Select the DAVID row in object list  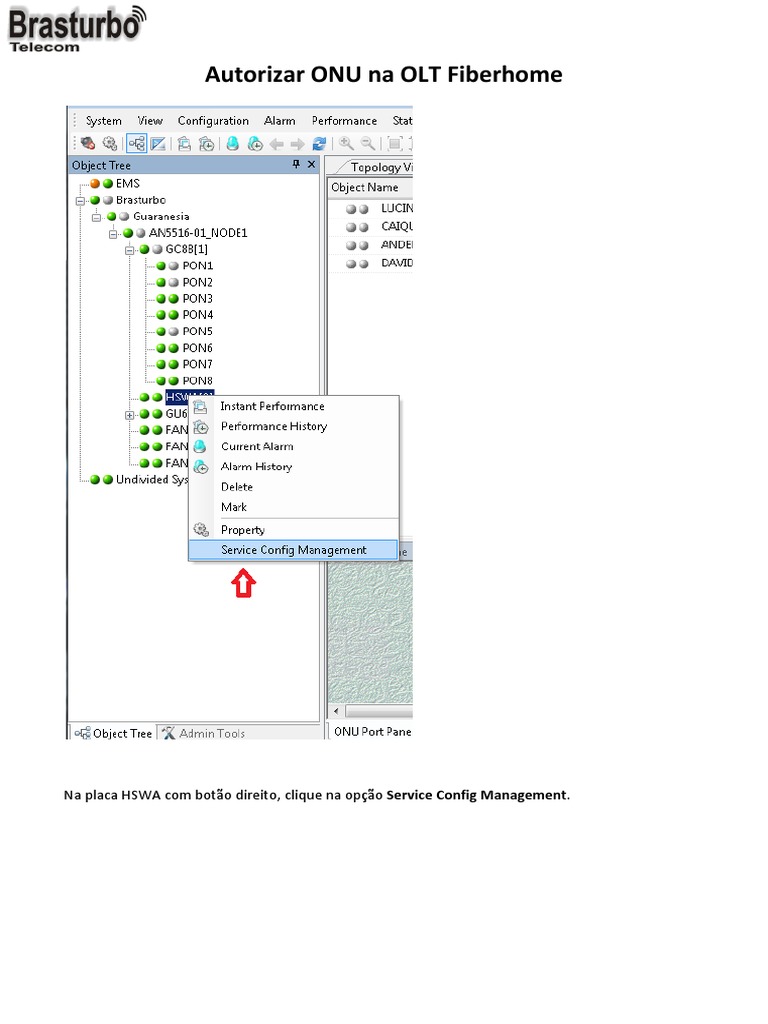pyautogui.click(x=370, y=263)
